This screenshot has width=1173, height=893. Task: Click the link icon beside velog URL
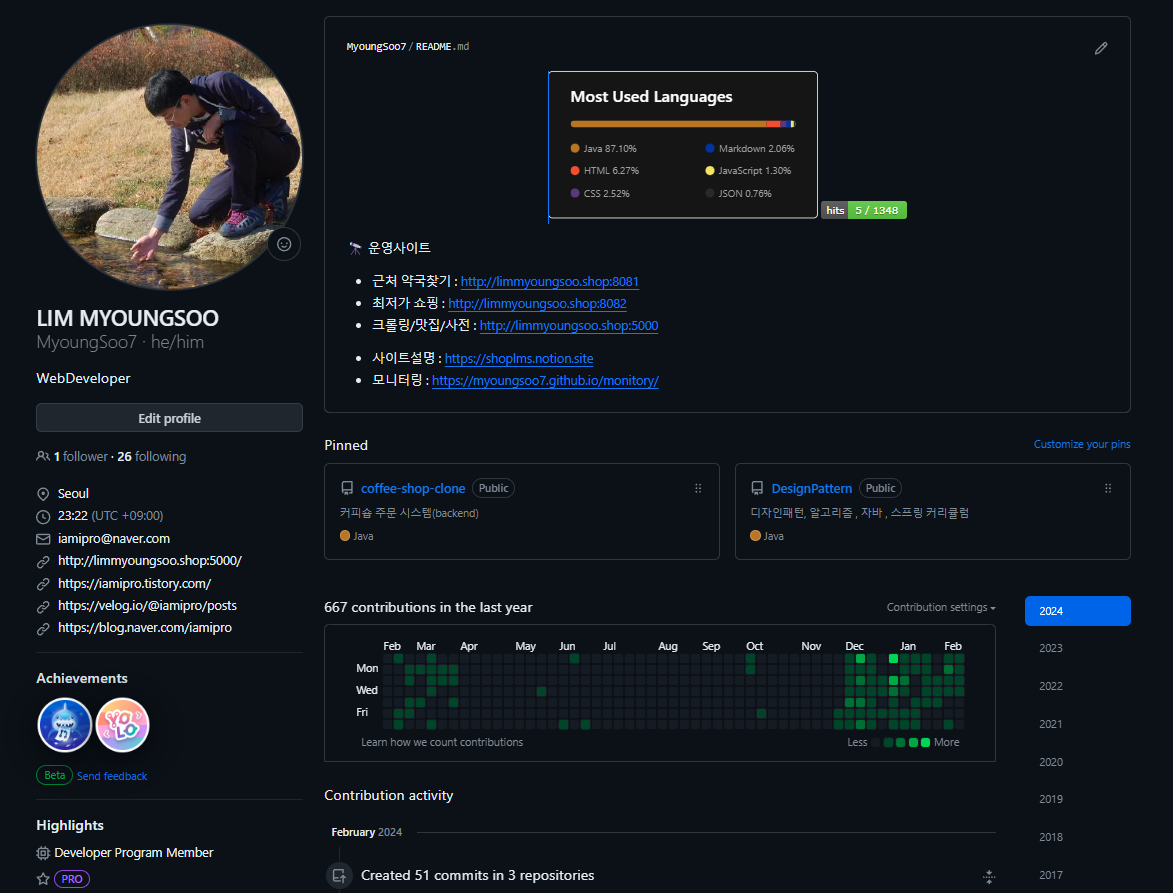pyautogui.click(x=43, y=607)
